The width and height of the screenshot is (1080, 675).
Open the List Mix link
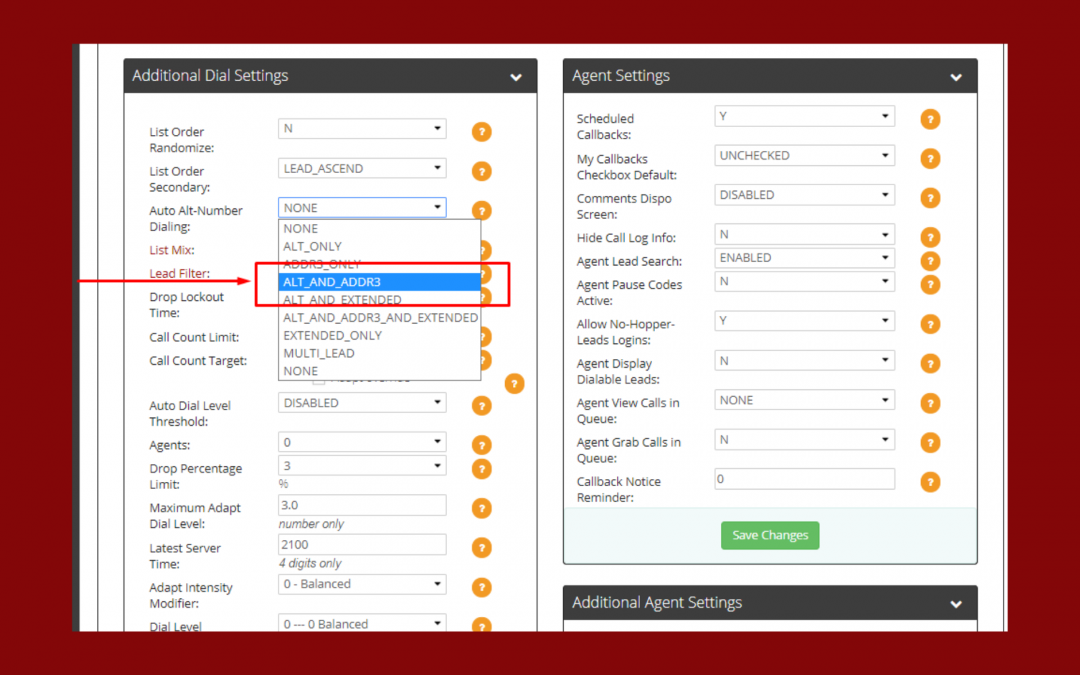pos(172,250)
